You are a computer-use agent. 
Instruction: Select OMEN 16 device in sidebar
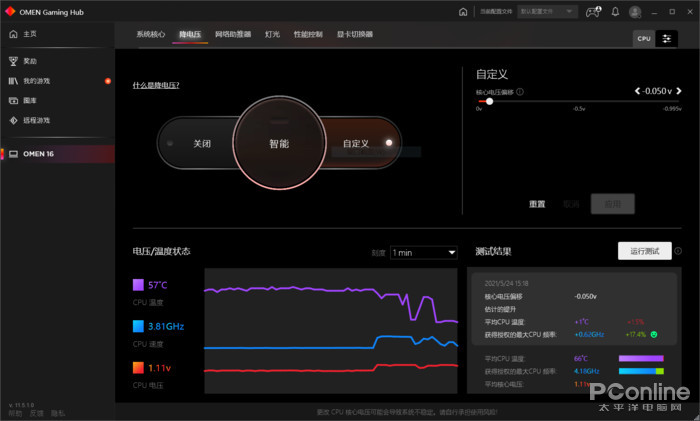click(x=40, y=153)
